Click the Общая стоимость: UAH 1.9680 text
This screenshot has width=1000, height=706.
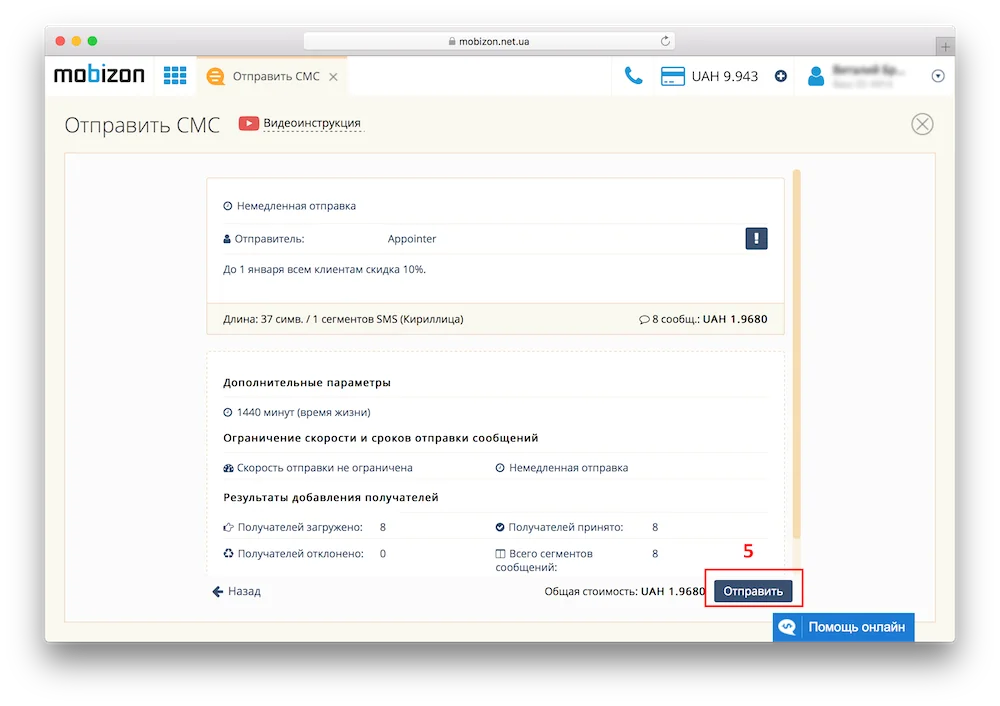[624, 591]
